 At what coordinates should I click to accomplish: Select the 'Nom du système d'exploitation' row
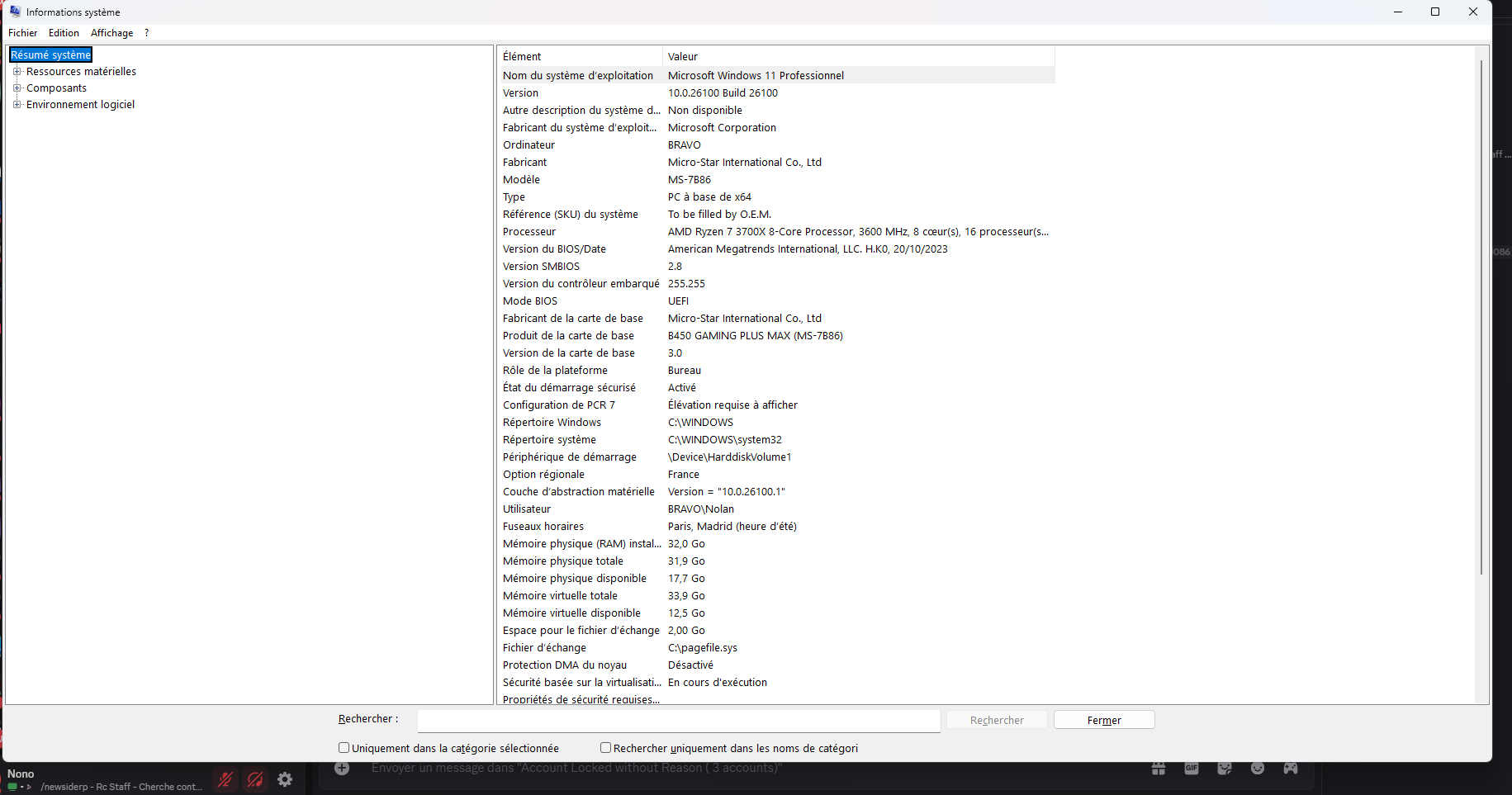(x=776, y=75)
